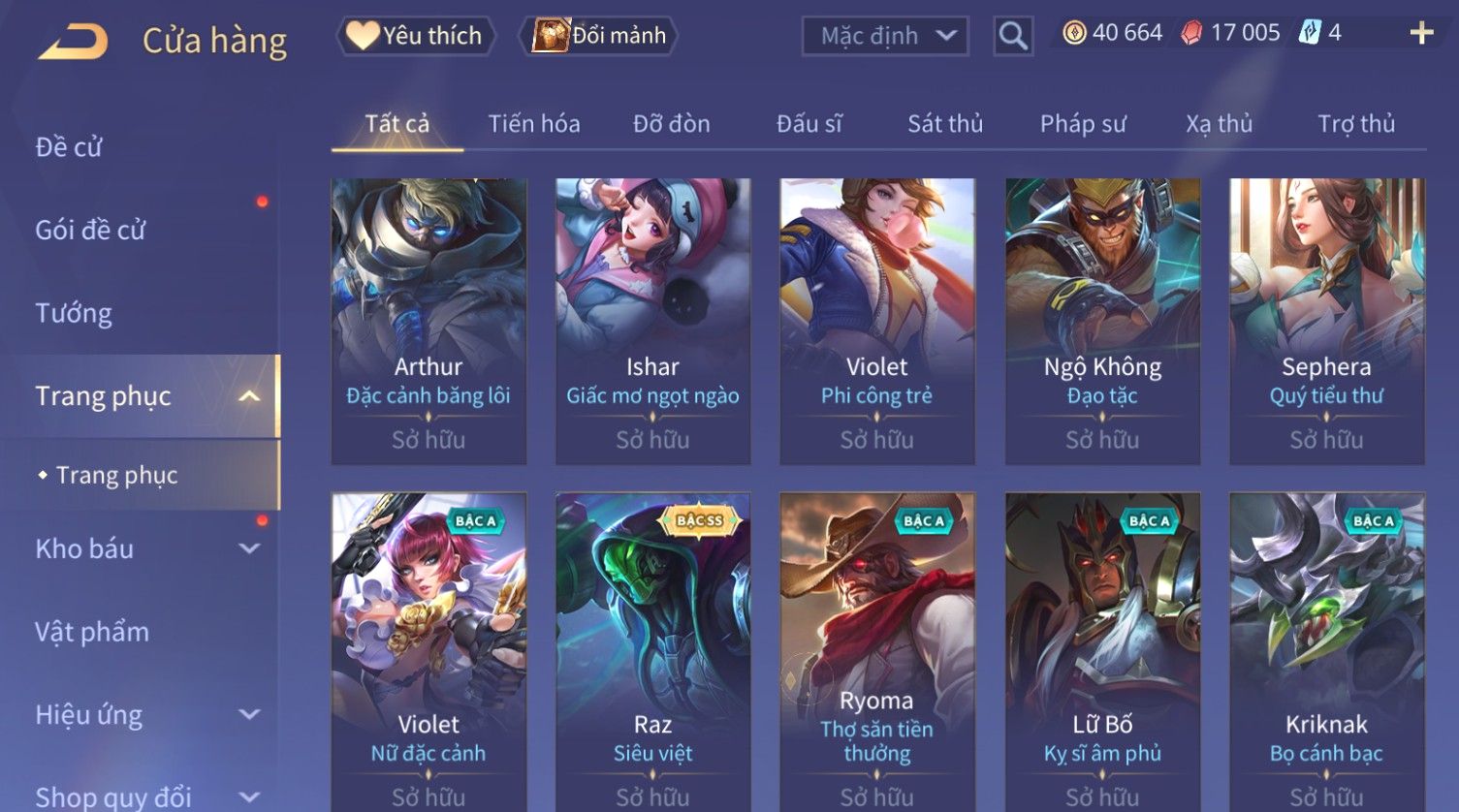Open Tướng in the sidebar
The height and width of the screenshot is (812, 1459).
74,313
